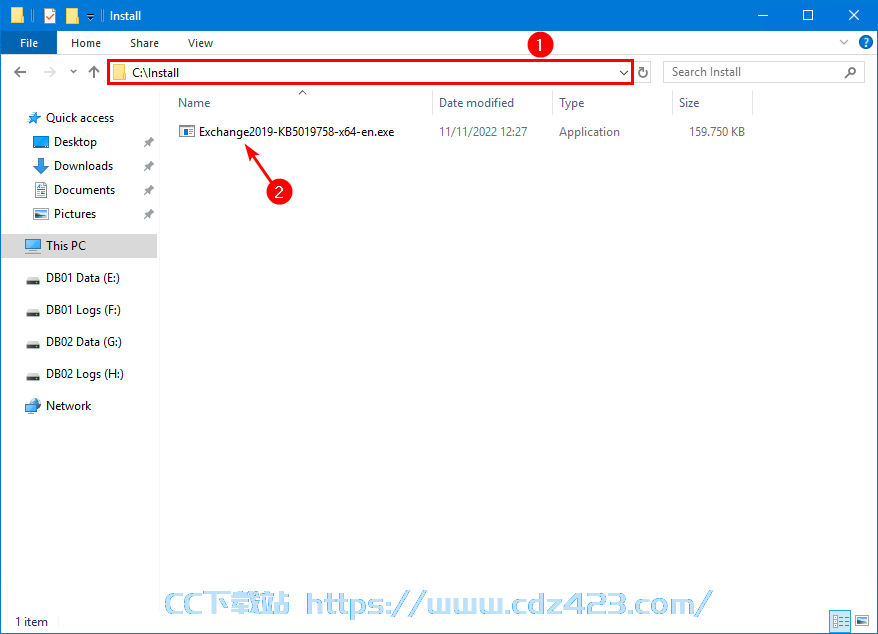Image resolution: width=878 pixels, height=634 pixels.
Task: Click the pin icon next to Desktop
Action: click(148, 142)
